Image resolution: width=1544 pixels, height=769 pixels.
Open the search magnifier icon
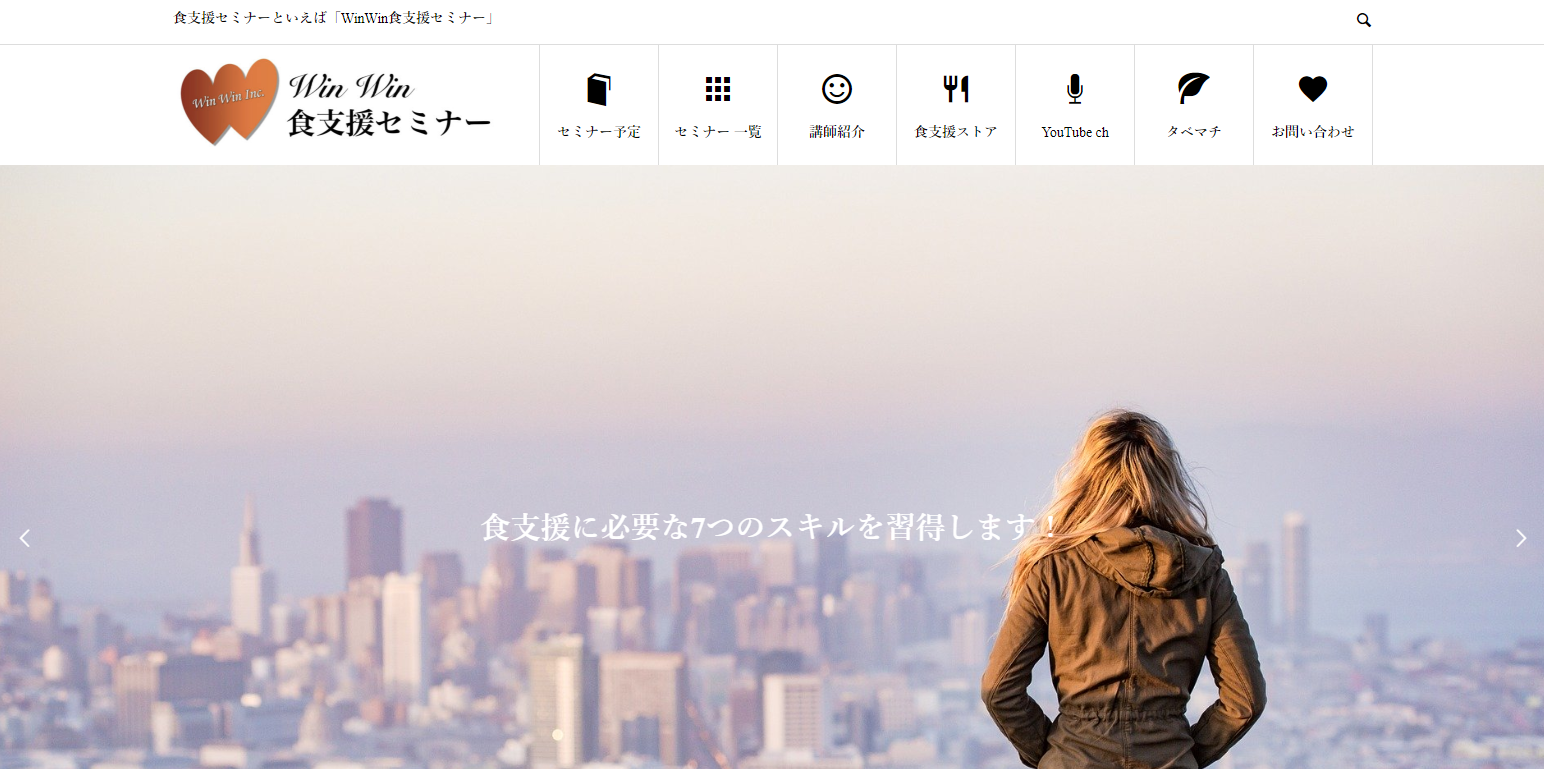pyautogui.click(x=1363, y=20)
